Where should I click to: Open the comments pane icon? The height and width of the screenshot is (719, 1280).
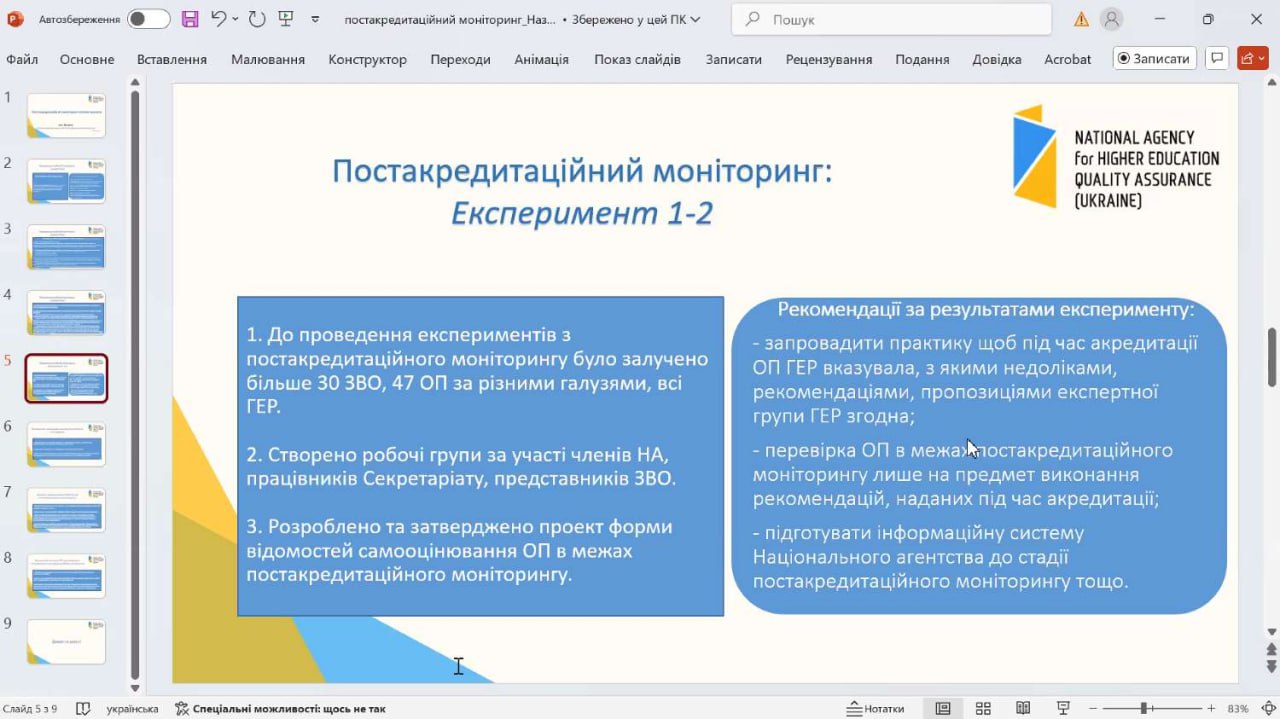1216,59
